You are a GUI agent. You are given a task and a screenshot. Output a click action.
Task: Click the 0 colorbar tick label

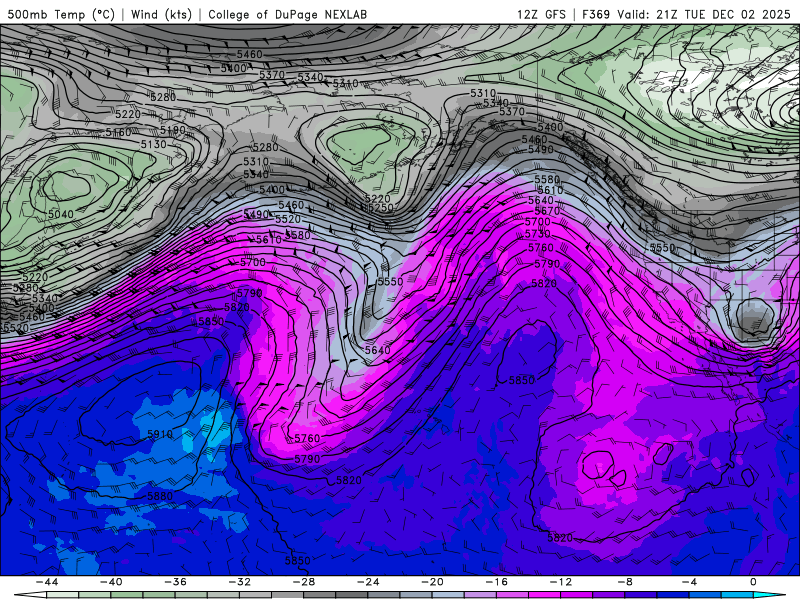tap(754, 582)
